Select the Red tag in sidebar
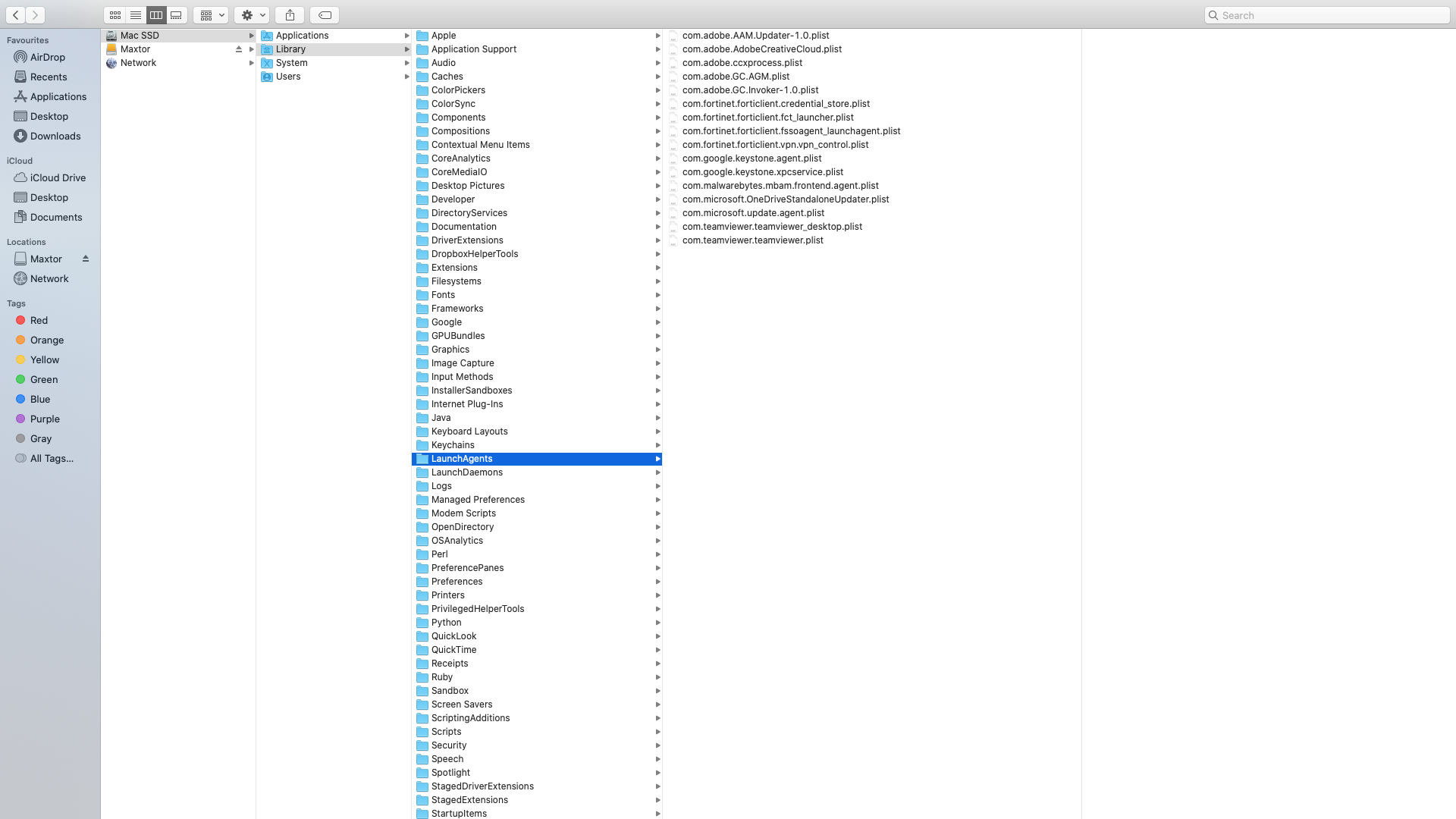 point(39,320)
